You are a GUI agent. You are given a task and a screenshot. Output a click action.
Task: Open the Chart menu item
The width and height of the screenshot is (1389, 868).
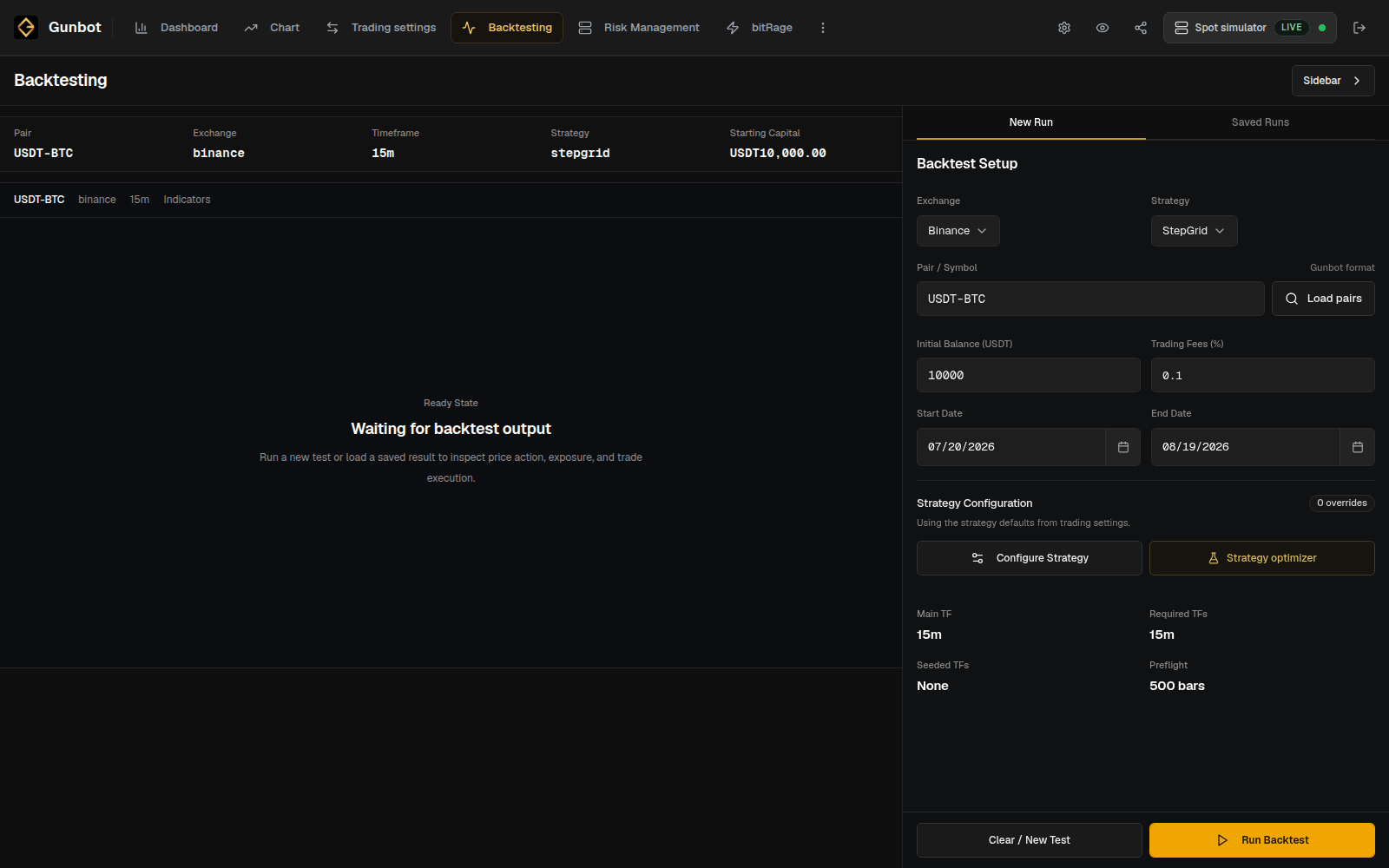272,28
